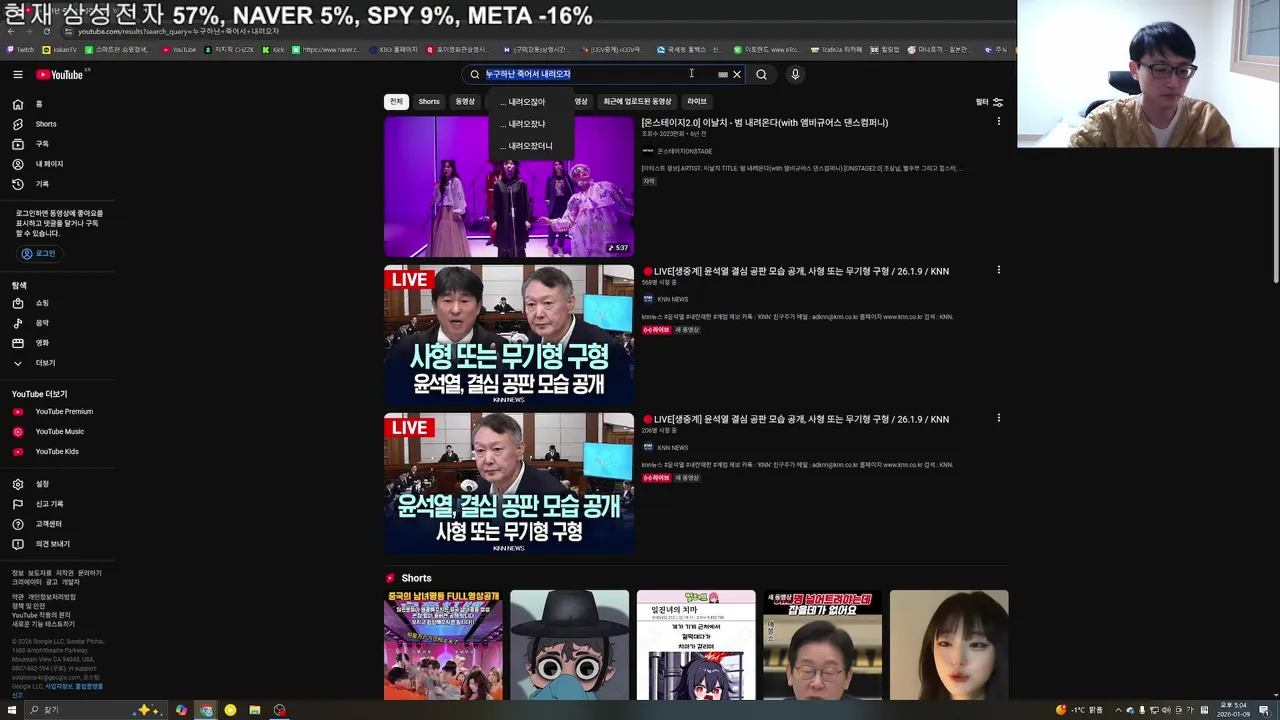Open the first KNN LIVE thumbnail
Viewport: 1280px width, 720px height.
(509, 335)
